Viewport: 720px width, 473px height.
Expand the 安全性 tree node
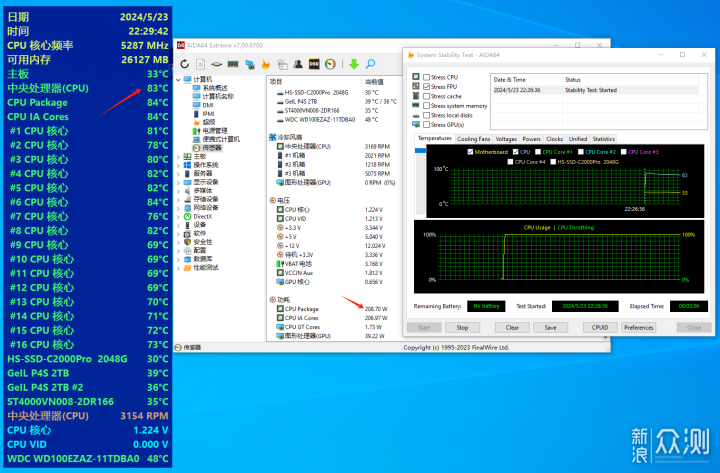[179, 242]
